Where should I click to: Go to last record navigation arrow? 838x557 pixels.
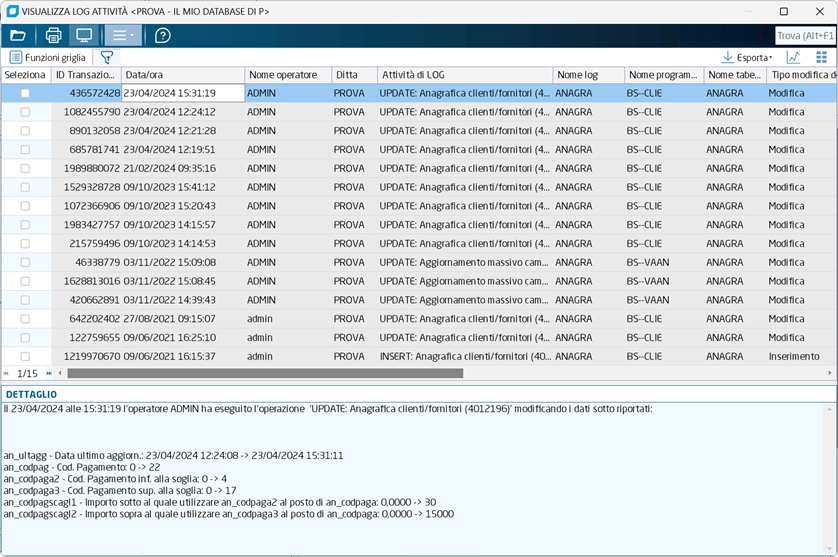point(49,373)
